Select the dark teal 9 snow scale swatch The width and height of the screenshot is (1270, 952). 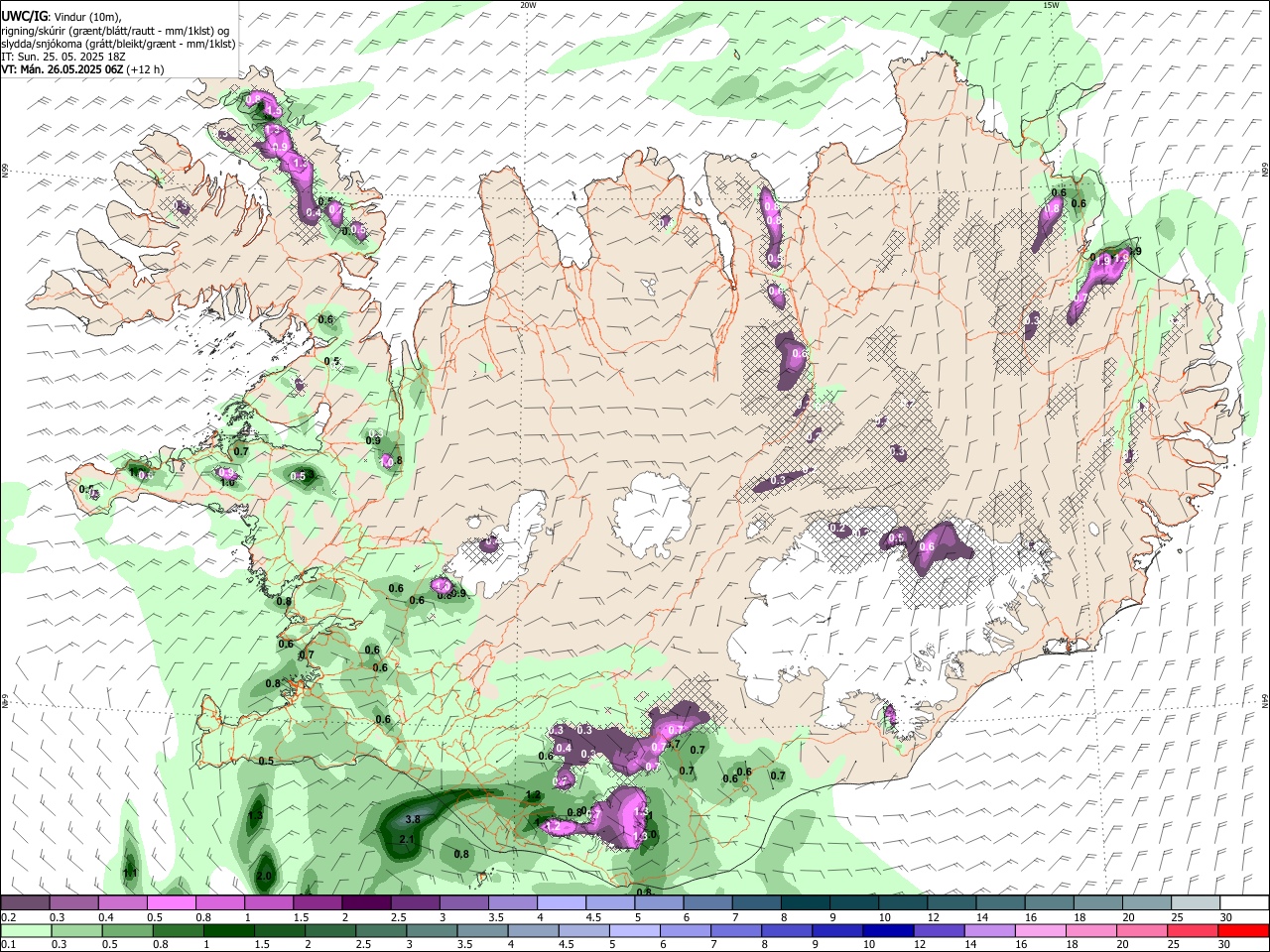tap(855, 903)
